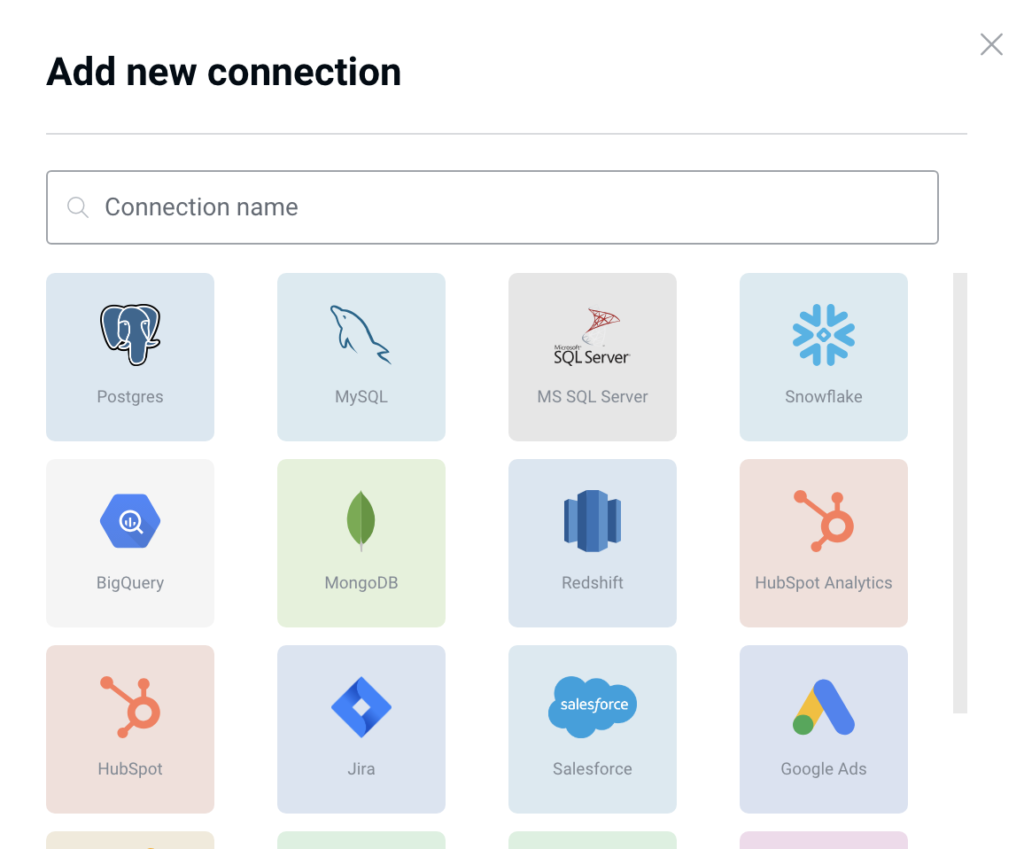
Task: Choose the Salesforce cloud logo
Action: 592,707
